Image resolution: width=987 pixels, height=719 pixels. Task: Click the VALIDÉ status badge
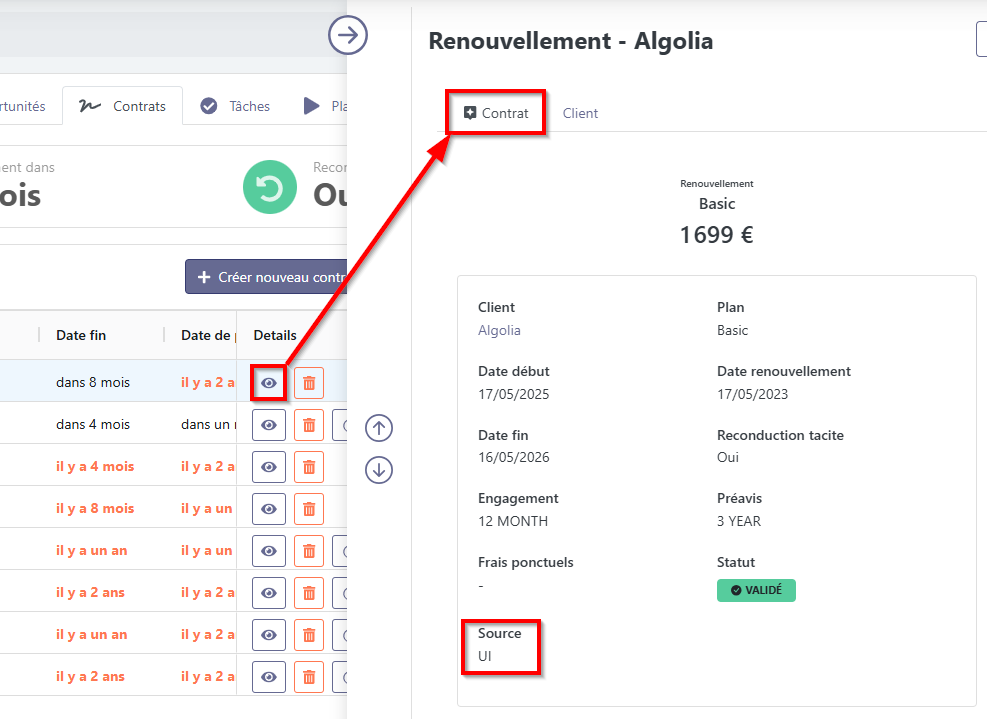click(756, 590)
